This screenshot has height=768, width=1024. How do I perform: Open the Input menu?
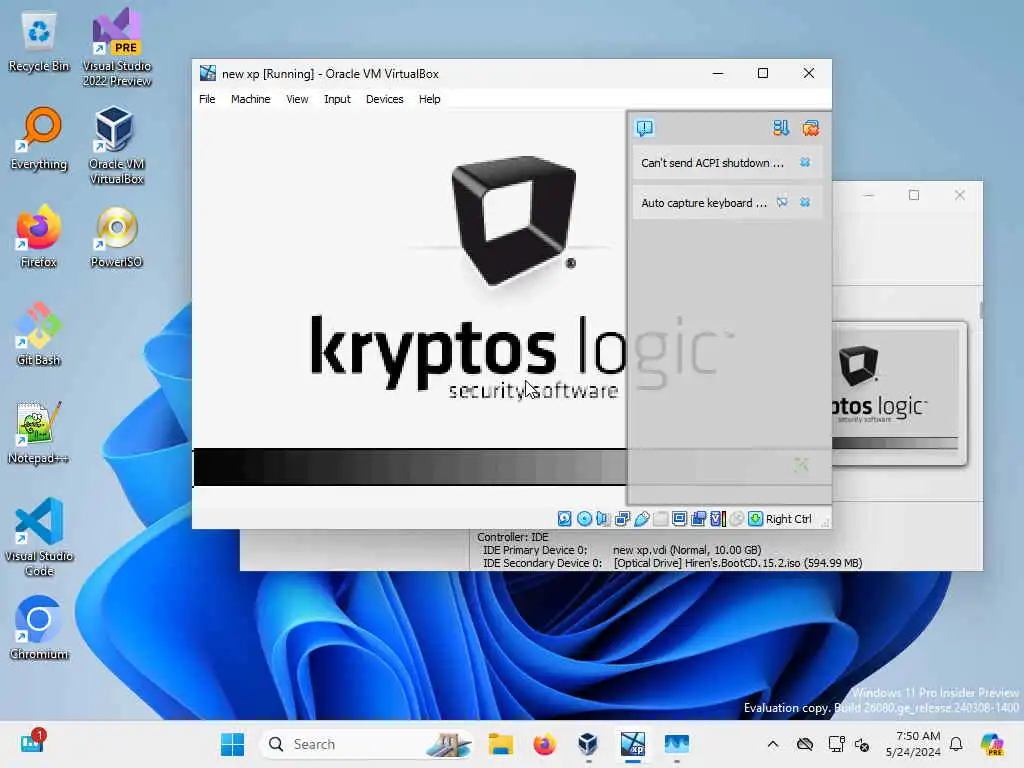coord(337,99)
